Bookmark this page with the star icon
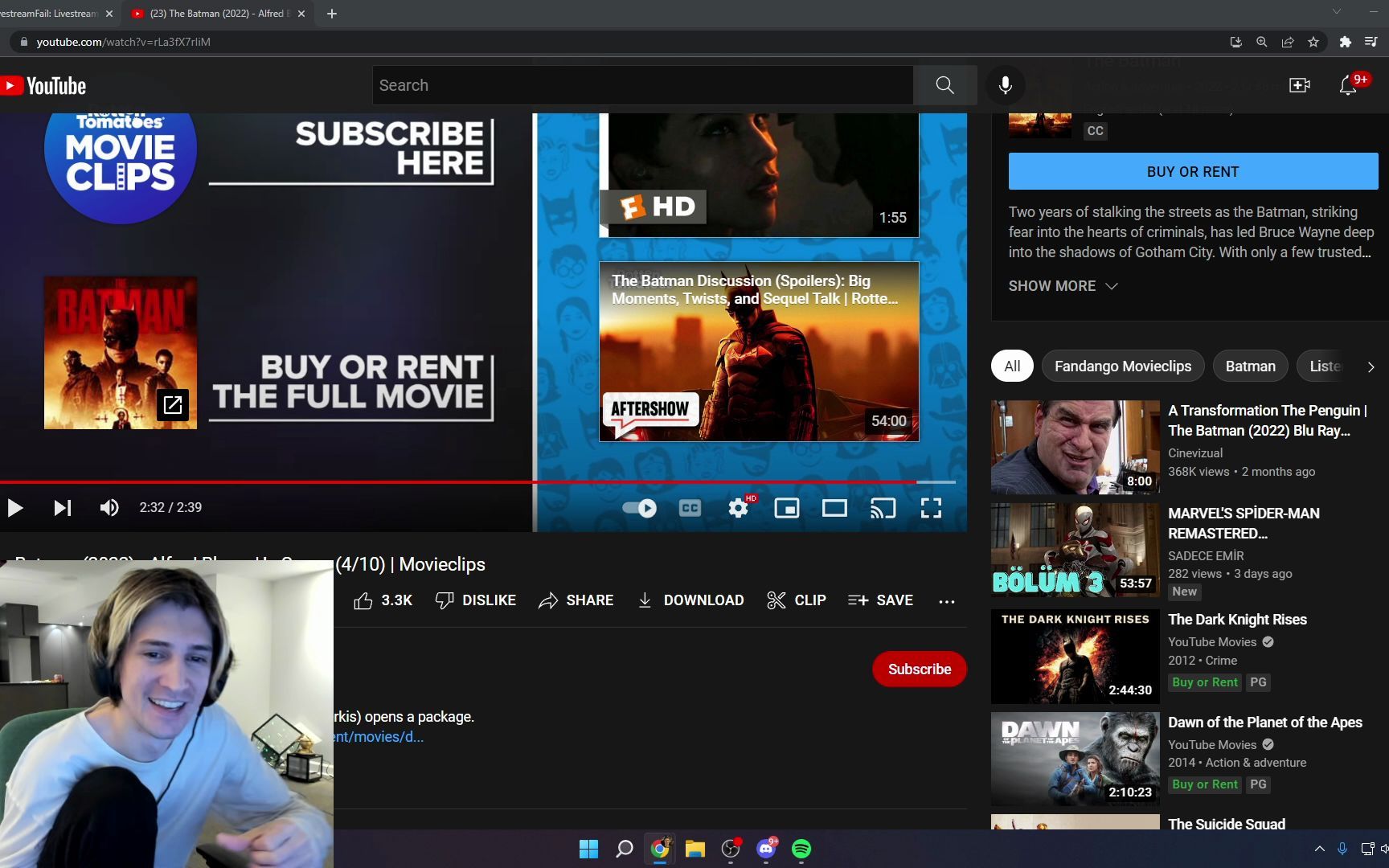Viewport: 1389px width, 868px height. click(x=1313, y=42)
